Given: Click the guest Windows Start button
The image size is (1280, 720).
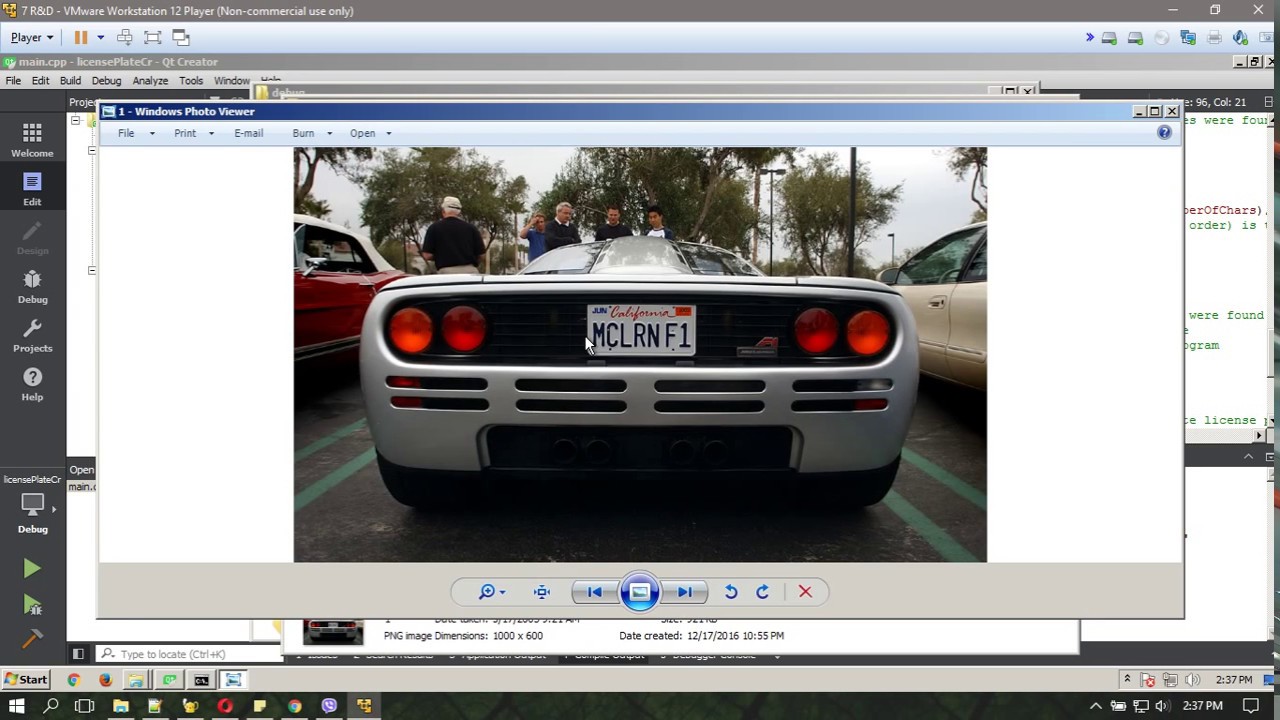Looking at the screenshot, I should point(26,680).
